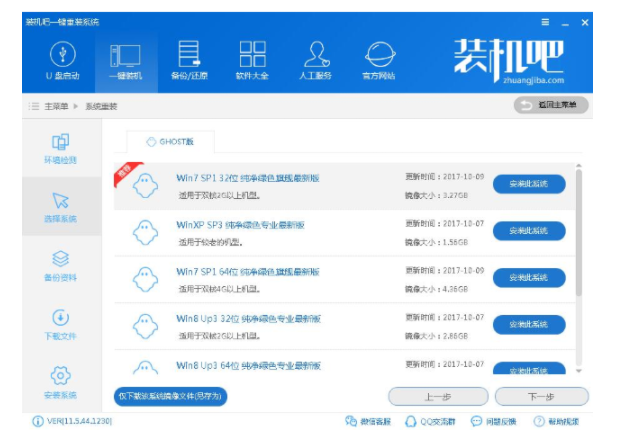Open the U盘启动 tool
This screenshot has height=443, width=617.
click(x=63, y=61)
